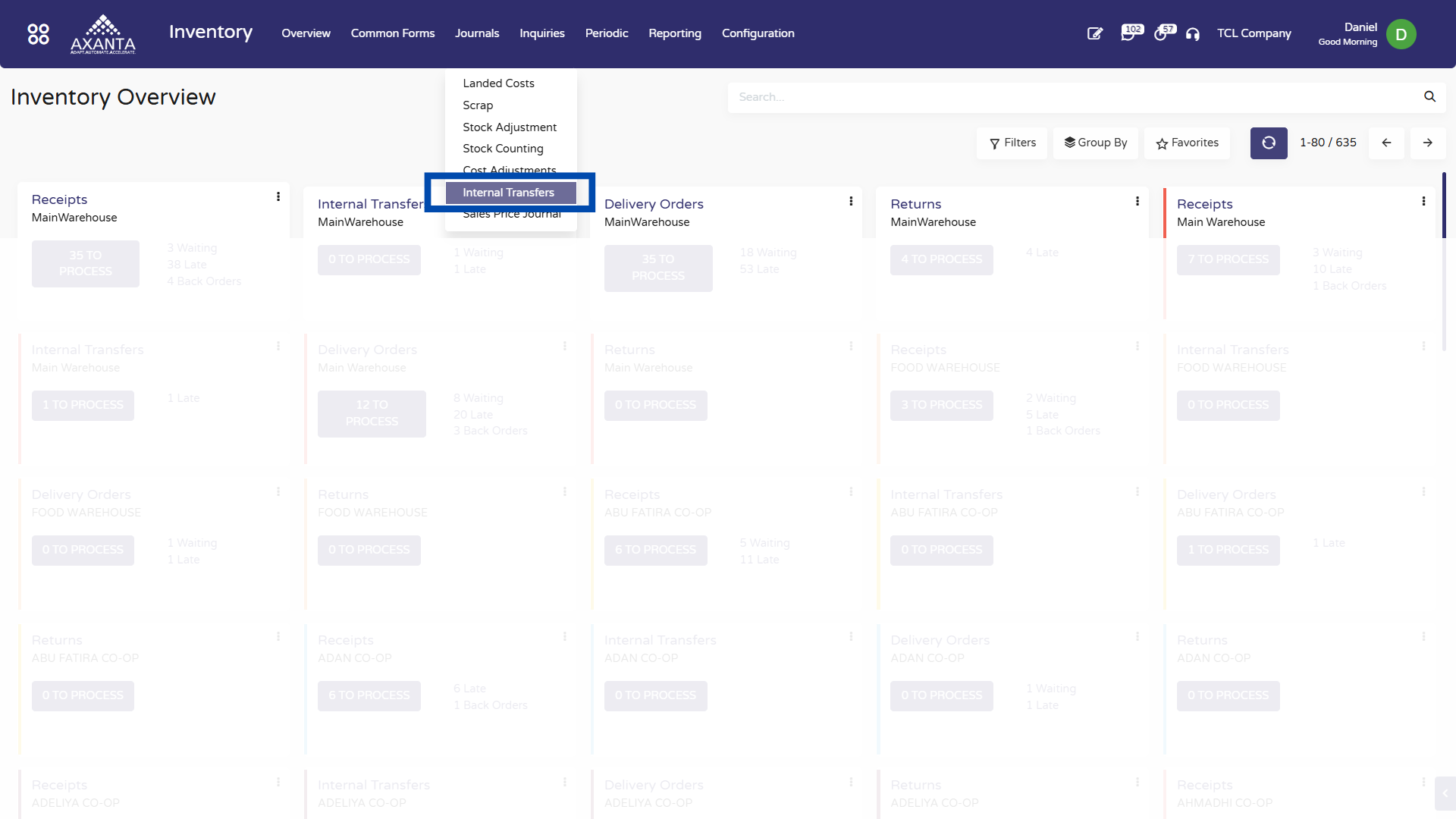The image size is (1456, 819).
Task: Go to next page arrow
Action: click(x=1427, y=143)
